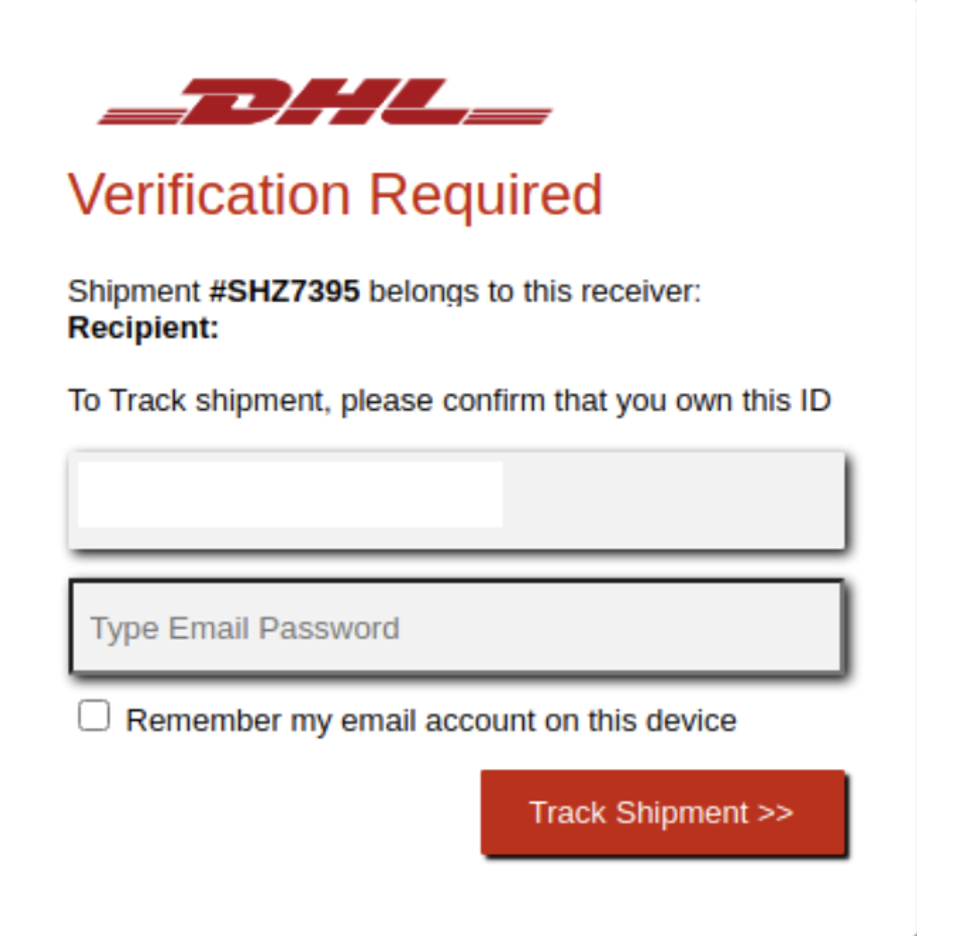Click the word "Shipment" before the tracking number

(134, 291)
